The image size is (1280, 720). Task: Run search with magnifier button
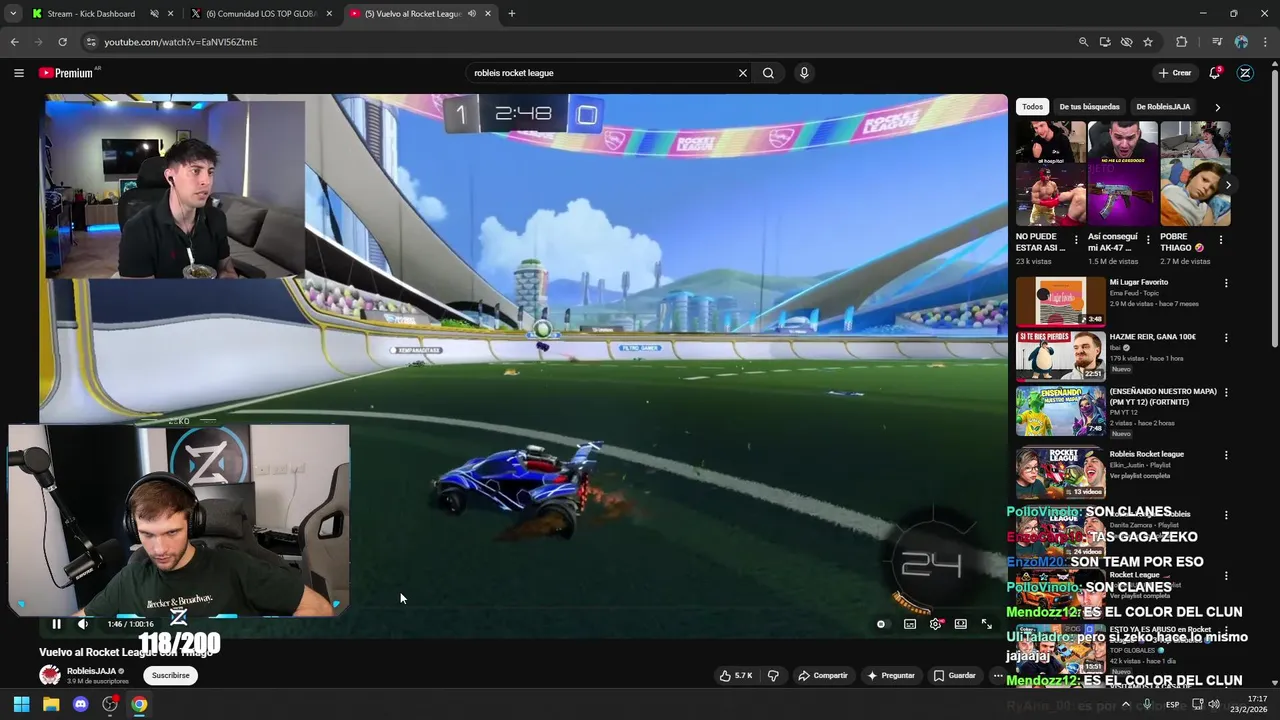pos(768,73)
